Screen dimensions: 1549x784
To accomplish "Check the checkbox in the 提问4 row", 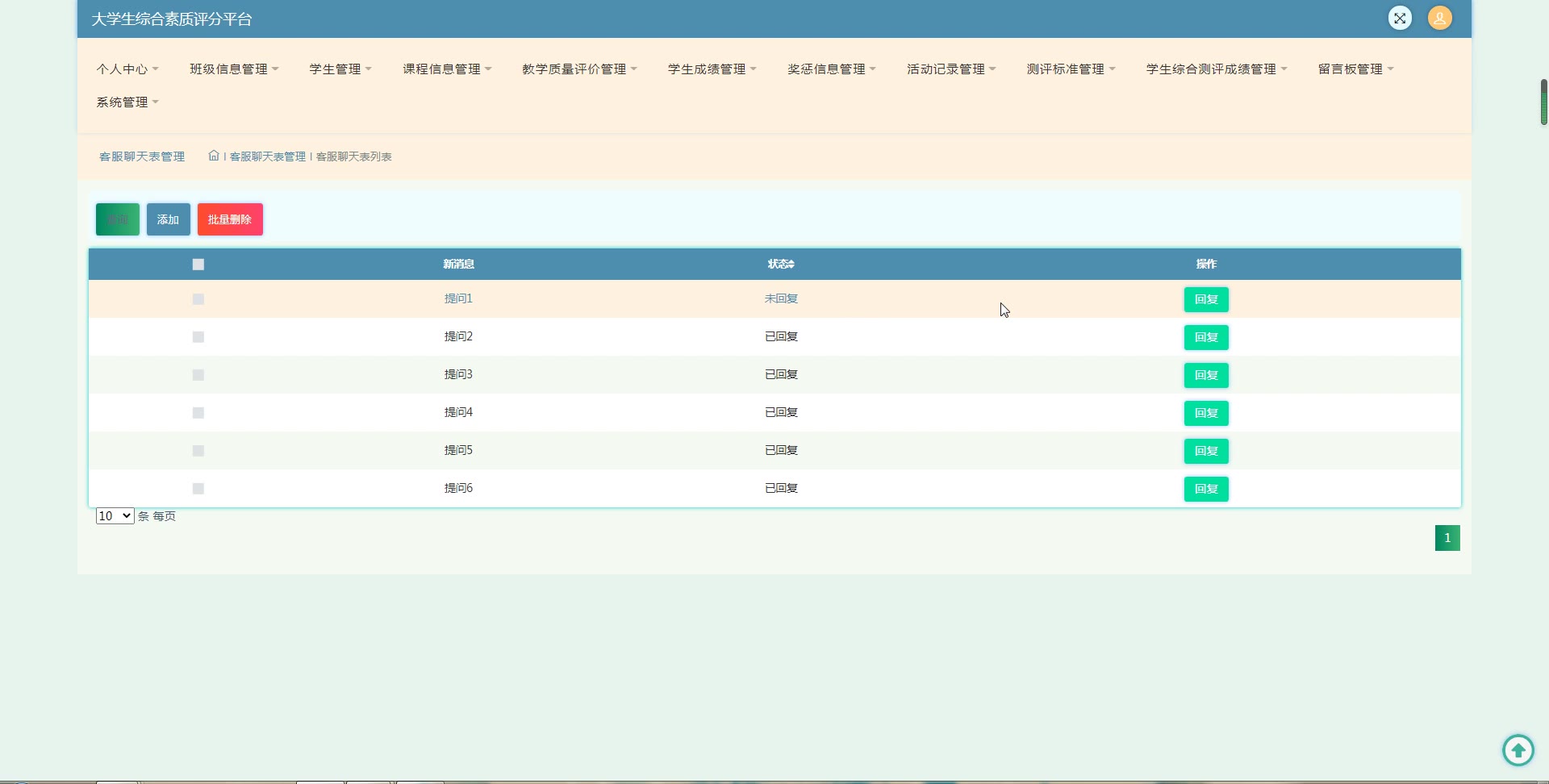I will pyautogui.click(x=198, y=413).
